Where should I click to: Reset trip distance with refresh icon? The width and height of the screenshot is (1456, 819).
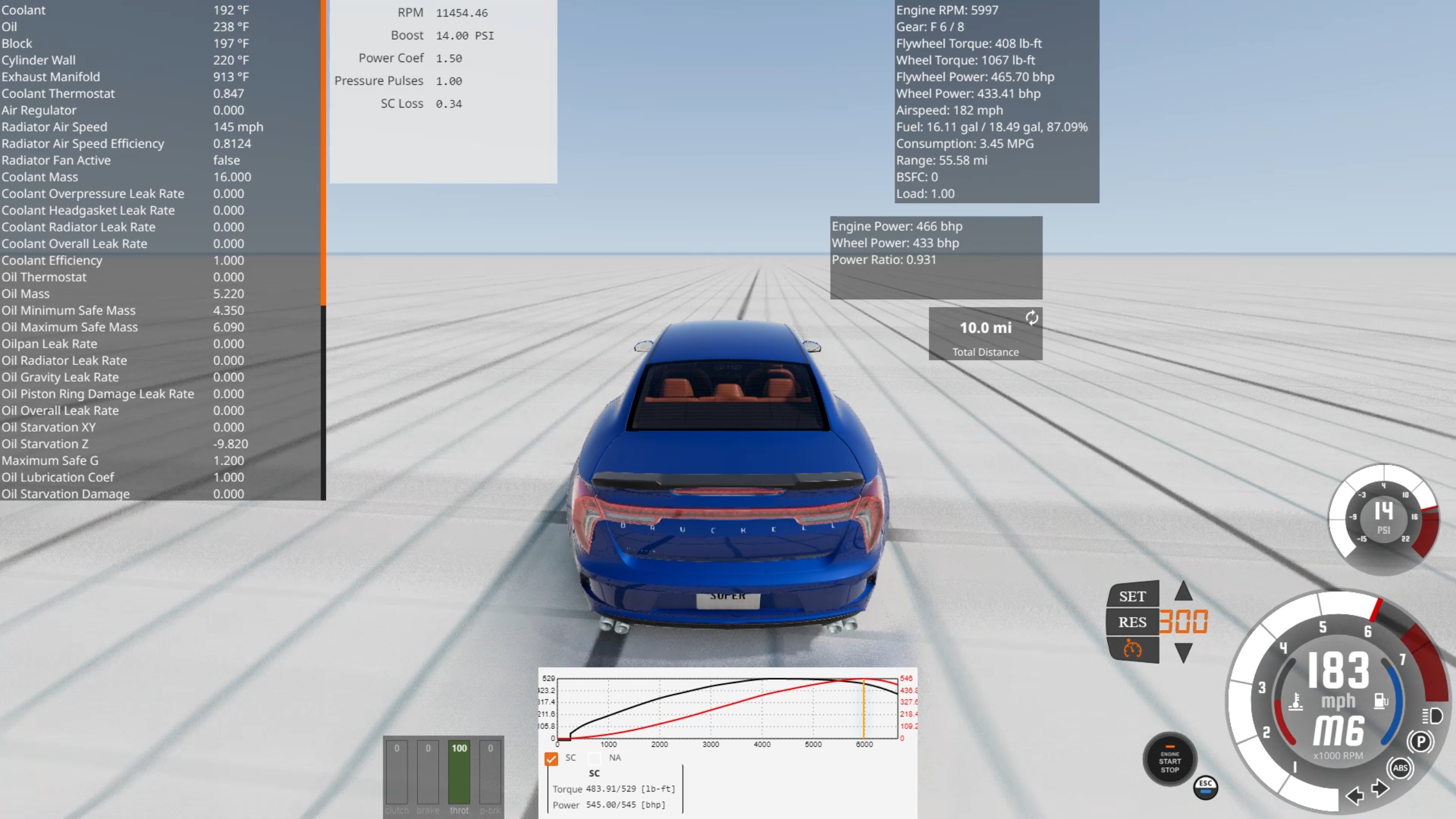[1032, 318]
